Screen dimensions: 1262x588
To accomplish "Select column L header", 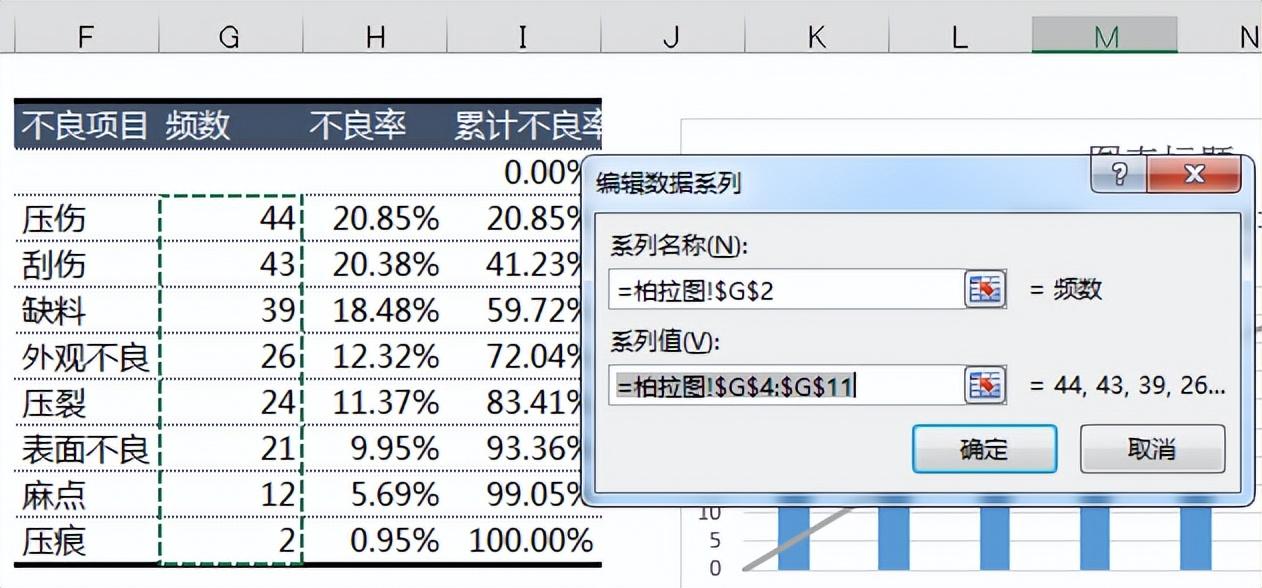I will pos(960,37).
